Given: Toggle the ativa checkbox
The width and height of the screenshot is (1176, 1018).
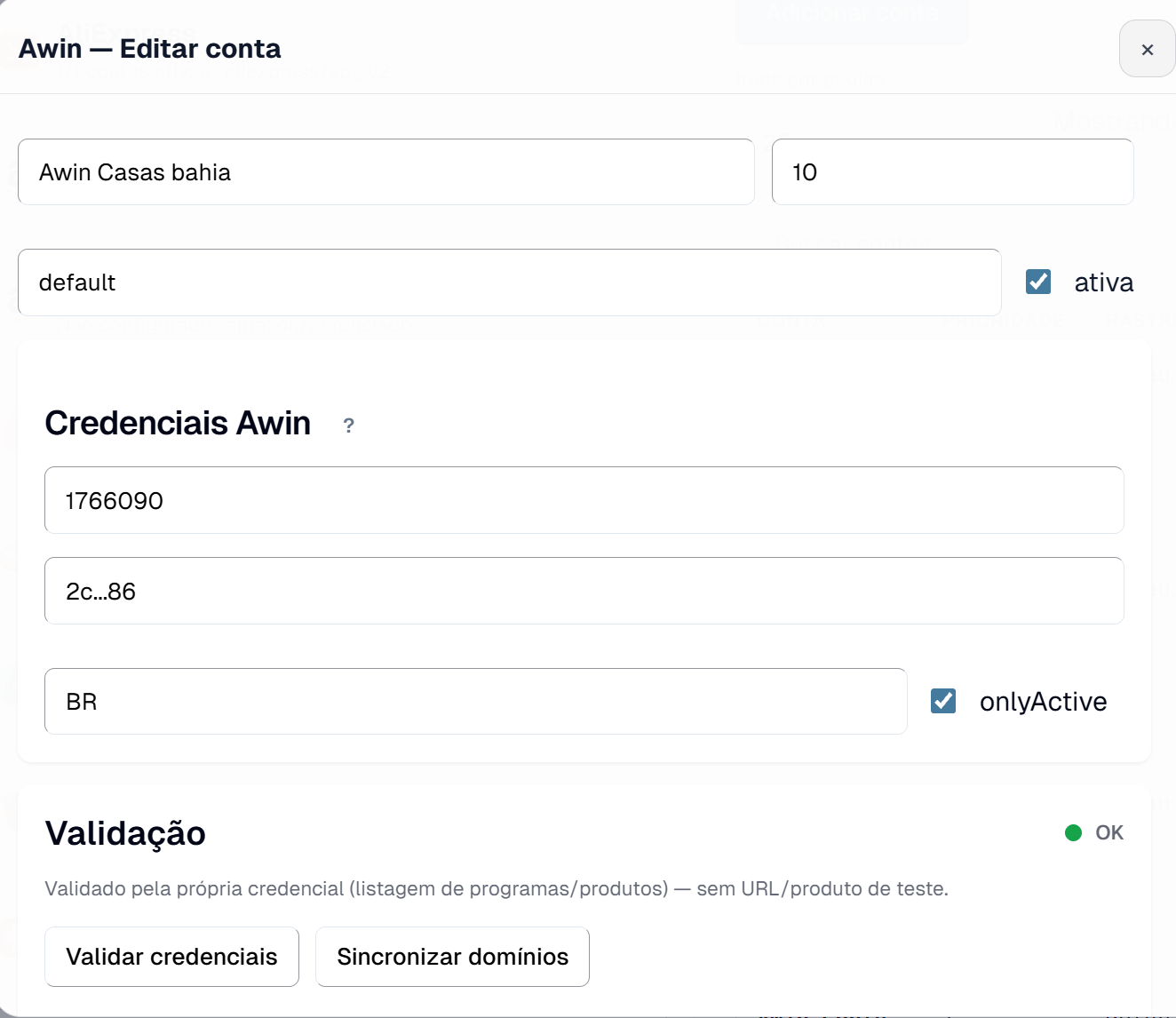Looking at the screenshot, I should [1038, 282].
